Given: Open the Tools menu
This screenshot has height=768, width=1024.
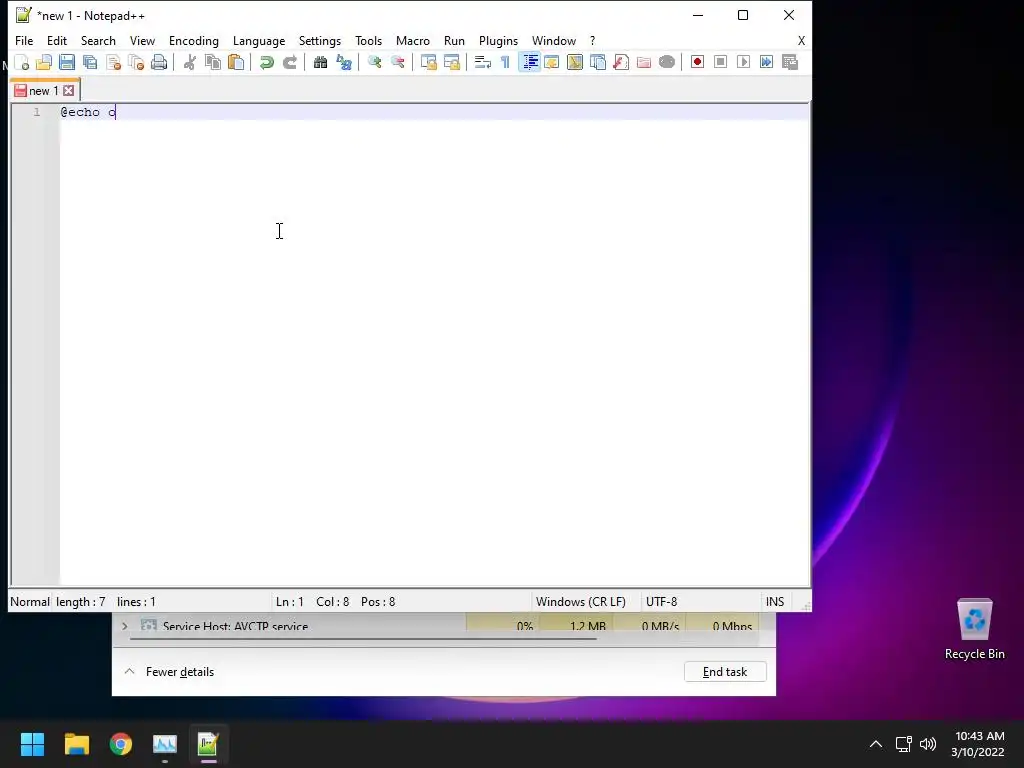Looking at the screenshot, I should (x=368, y=40).
